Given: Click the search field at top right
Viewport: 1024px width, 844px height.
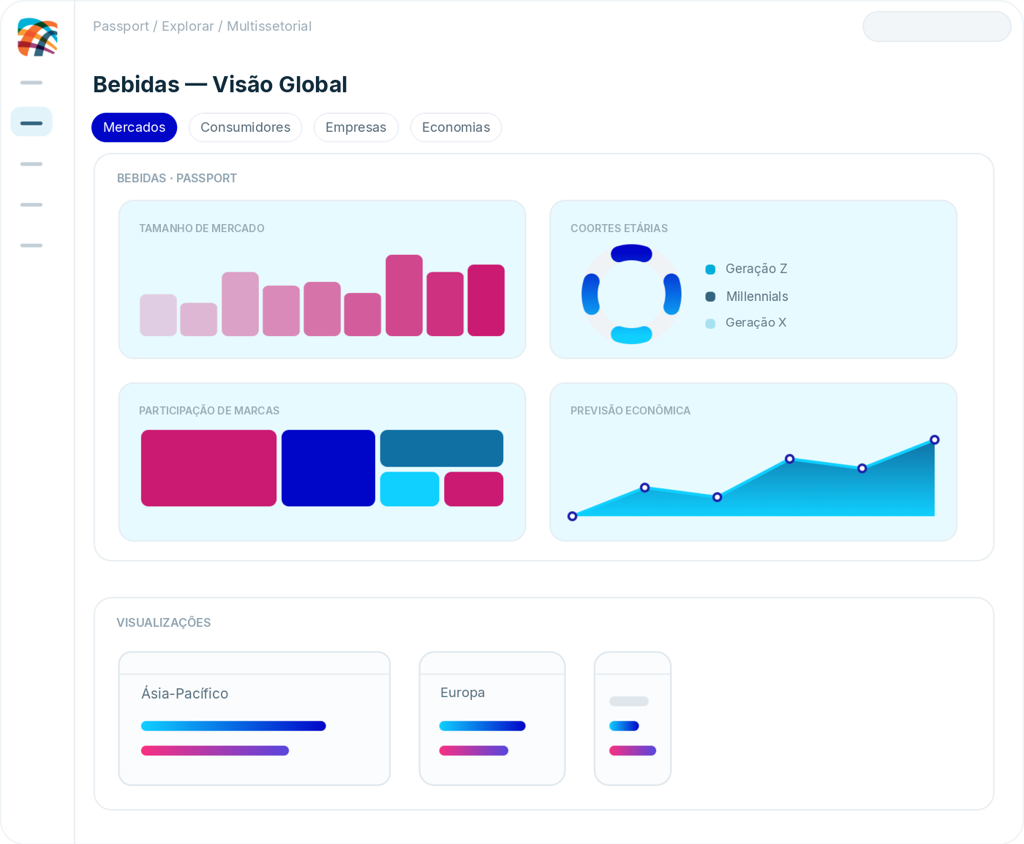Looking at the screenshot, I should (936, 27).
